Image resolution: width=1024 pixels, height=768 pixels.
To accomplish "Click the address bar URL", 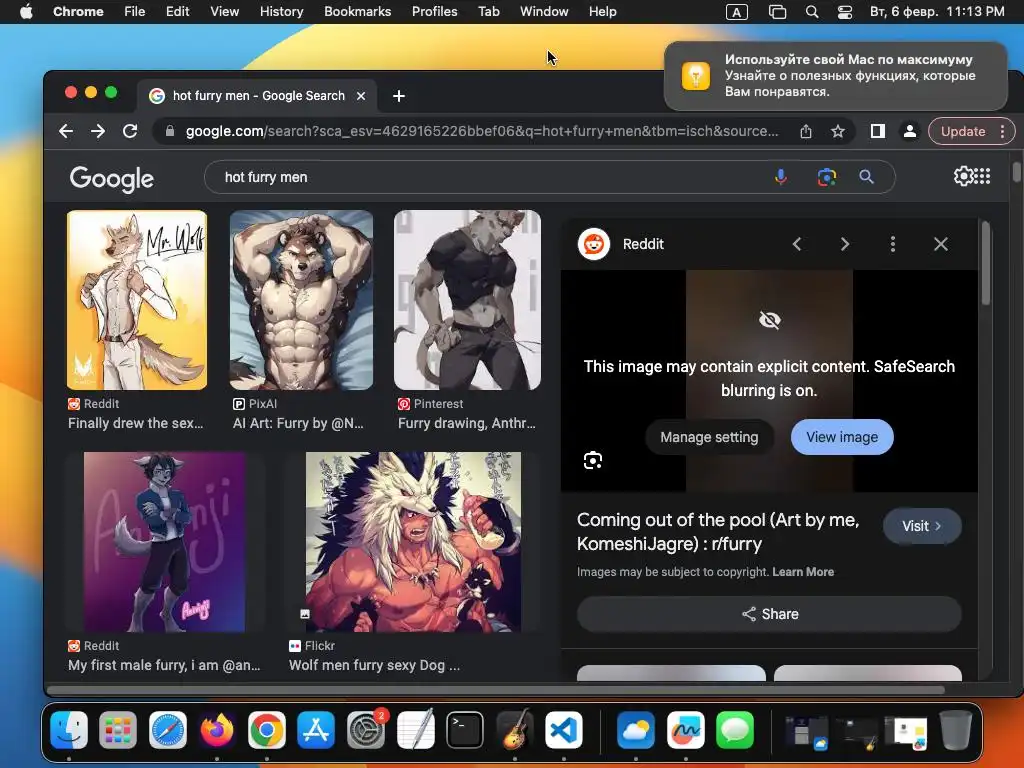I will click(x=482, y=131).
